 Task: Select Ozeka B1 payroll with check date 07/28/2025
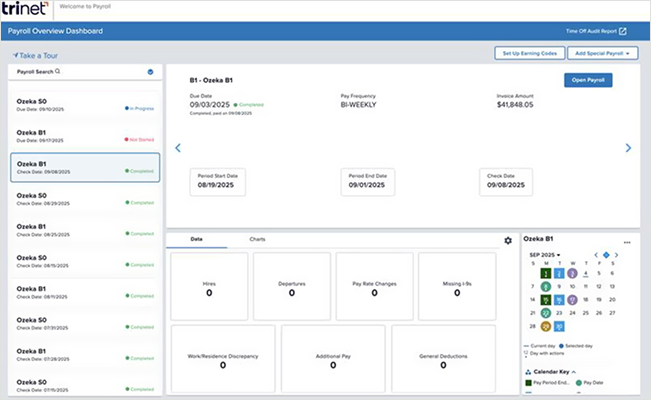pos(85,355)
